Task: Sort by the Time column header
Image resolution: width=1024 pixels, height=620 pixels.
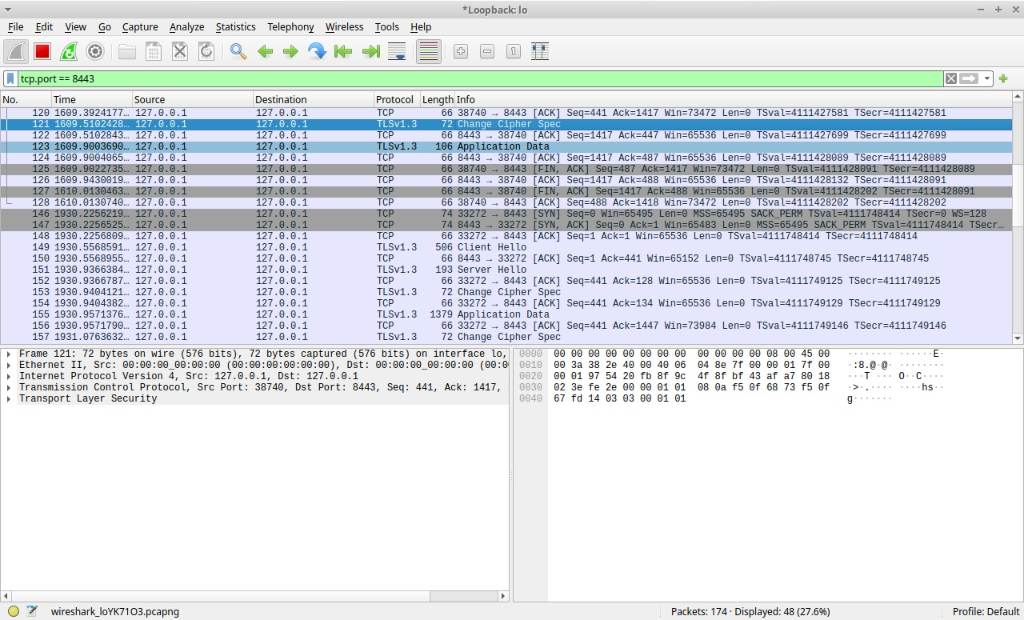Action: pyautogui.click(x=91, y=99)
